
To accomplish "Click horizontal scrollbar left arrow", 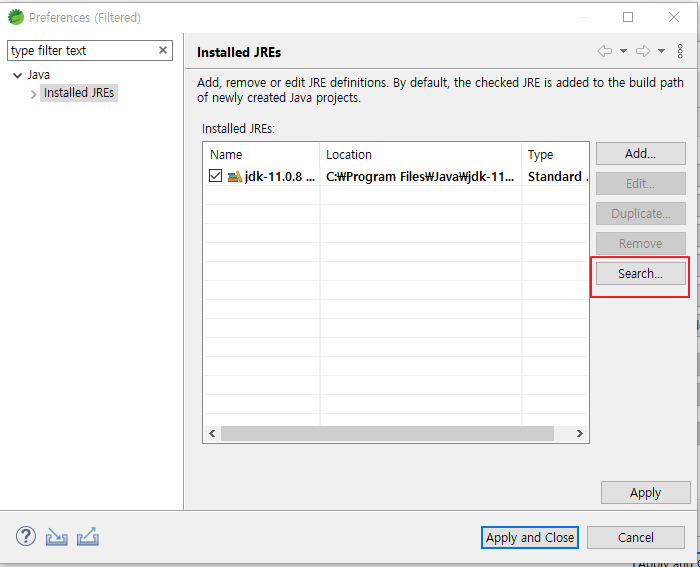I will (212, 434).
